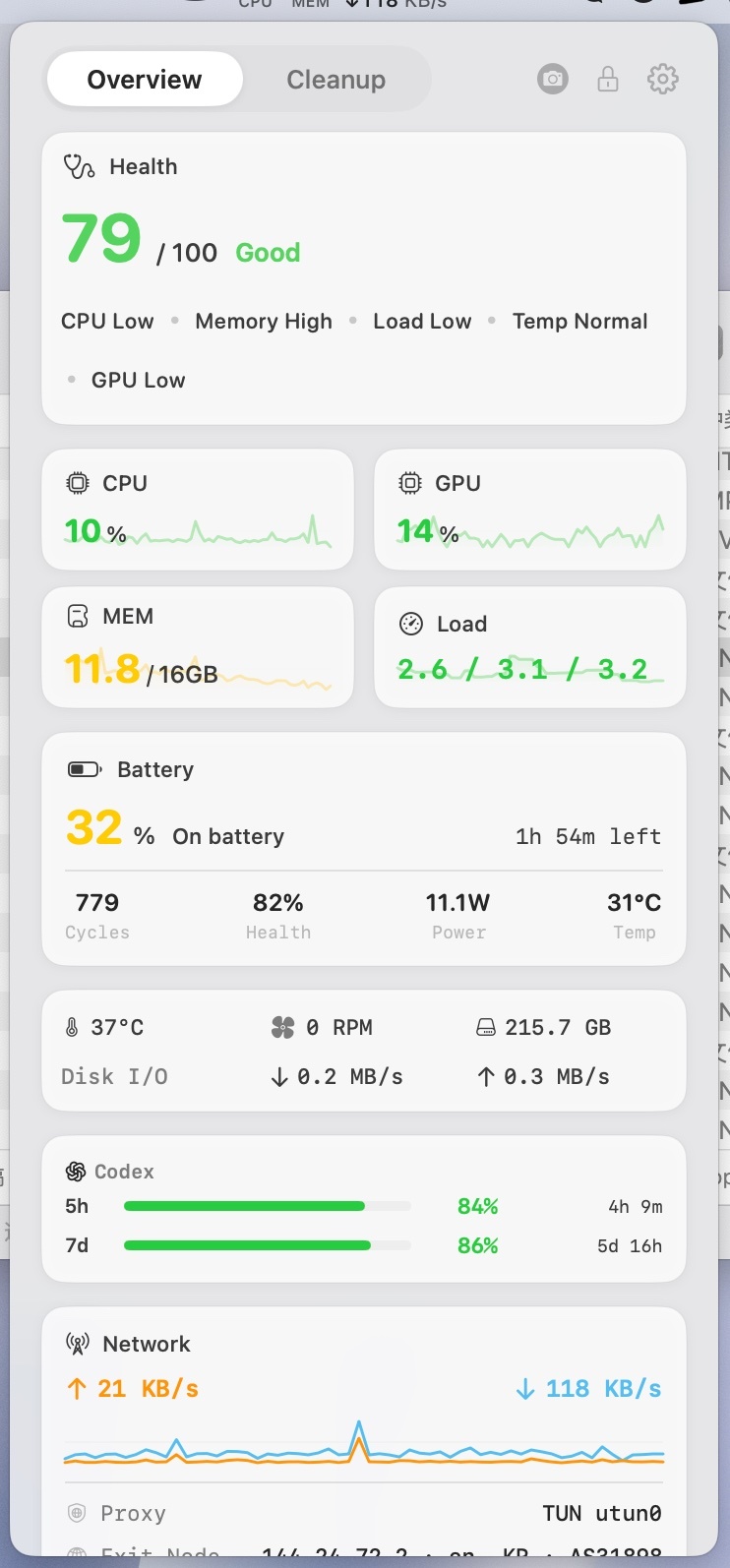Click the camera snapshot icon
The image size is (730, 1568).
[x=553, y=79]
